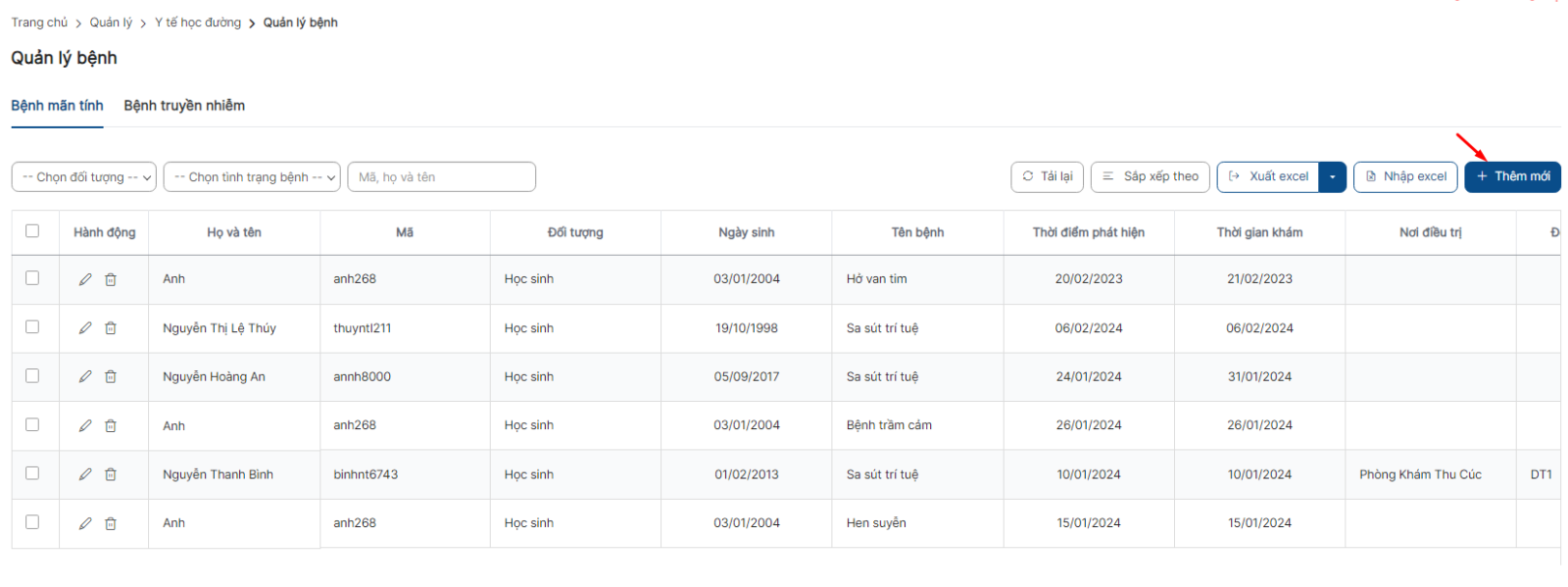Screen dimensions: 1568x587
Task: Switch to Bệnh truyền nhiễm tab
Action: (184, 106)
